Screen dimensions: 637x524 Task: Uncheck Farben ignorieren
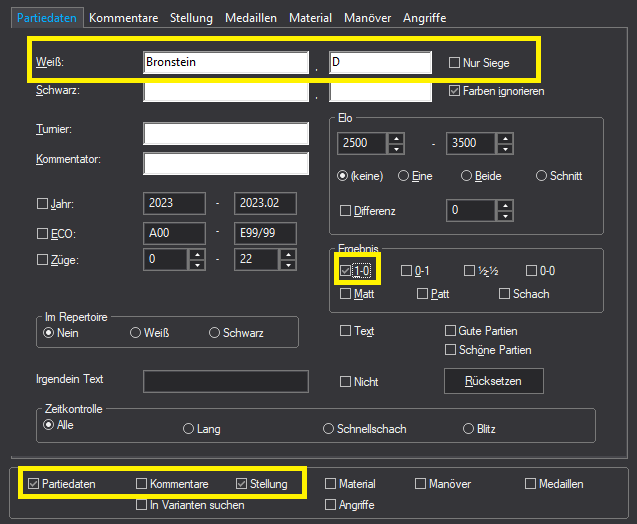tap(455, 91)
